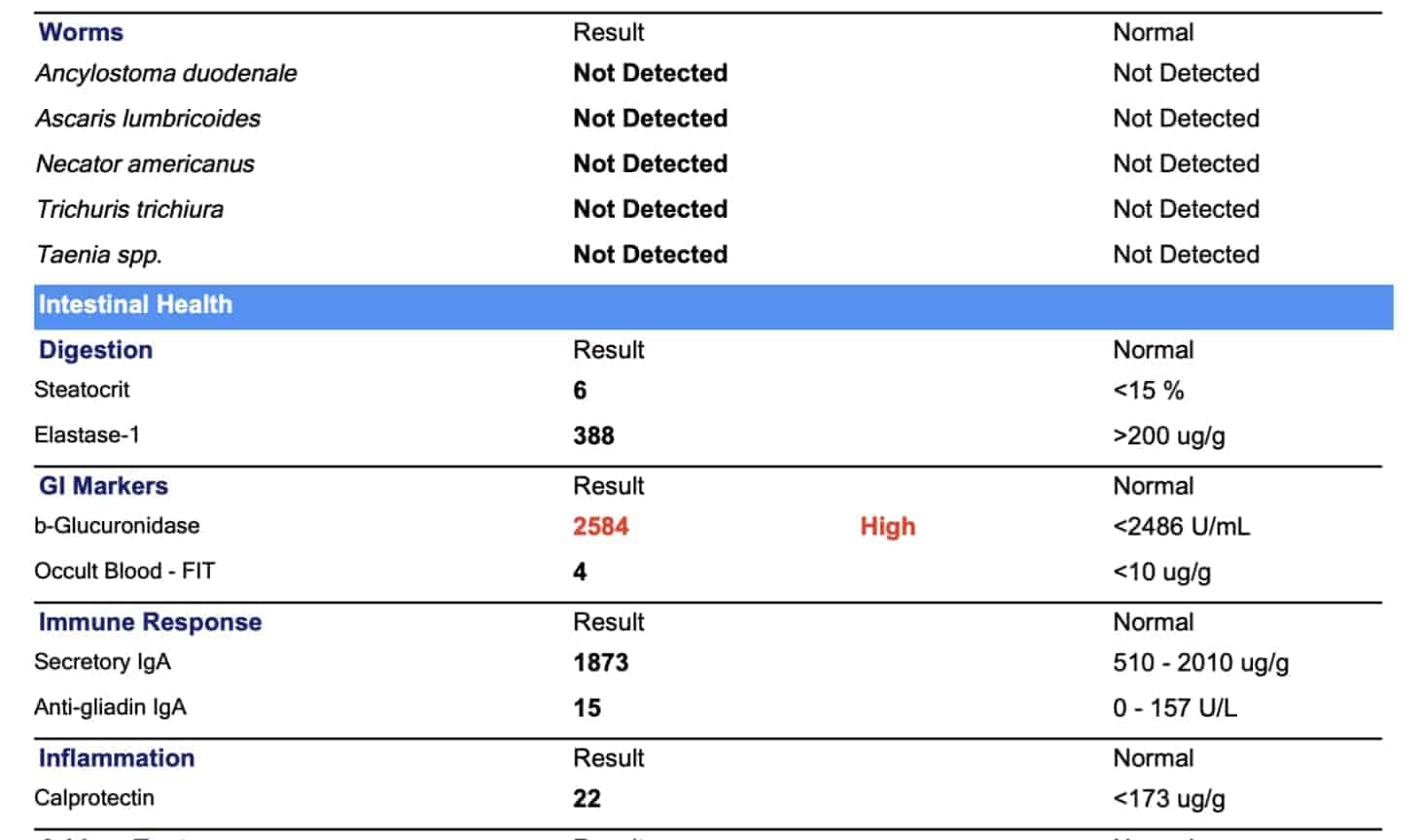
Task: Select the Trichuris trichiura test name
Action: 129,209
